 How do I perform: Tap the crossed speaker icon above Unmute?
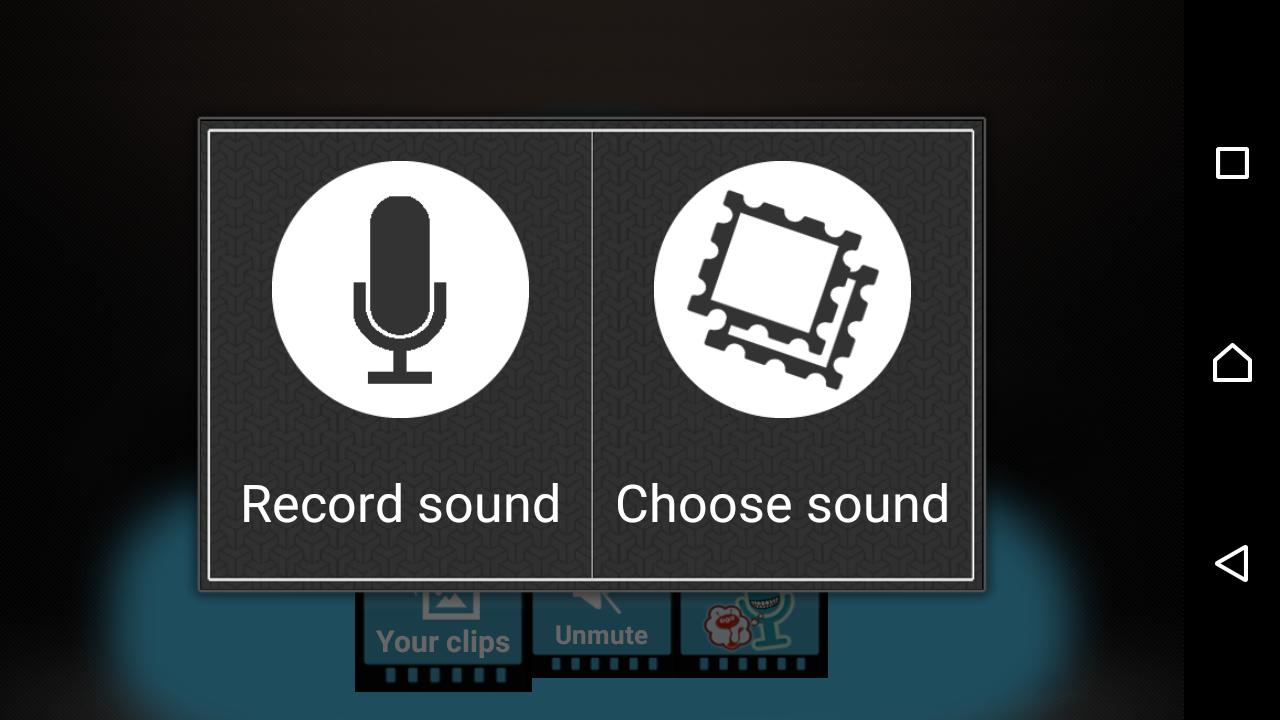click(x=597, y=602)
